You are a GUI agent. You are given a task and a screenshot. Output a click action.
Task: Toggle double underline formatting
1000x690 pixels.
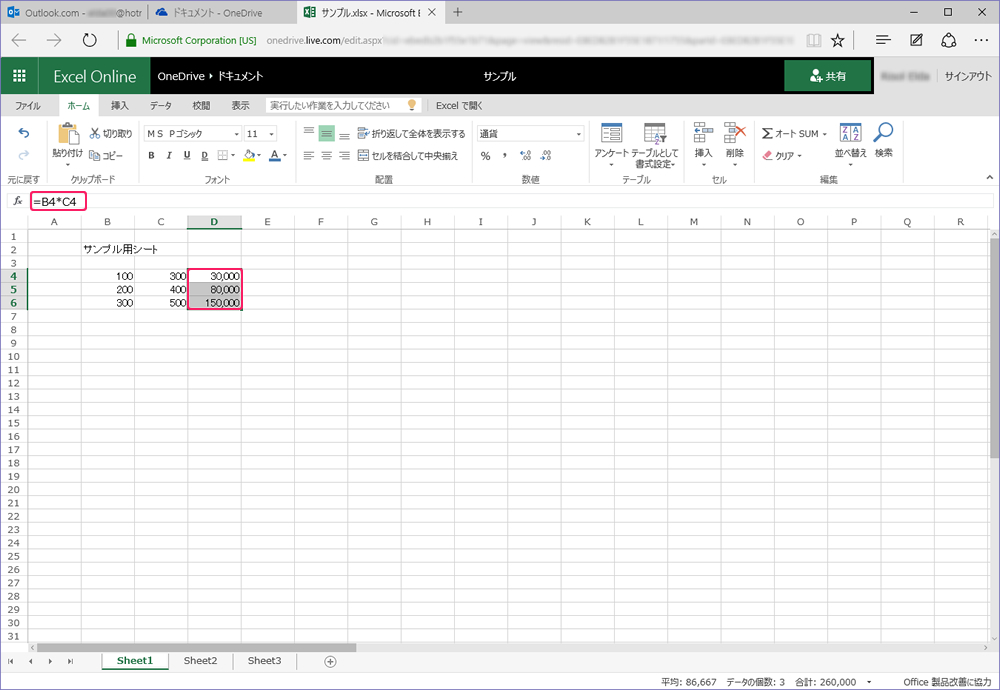(205, 155)
